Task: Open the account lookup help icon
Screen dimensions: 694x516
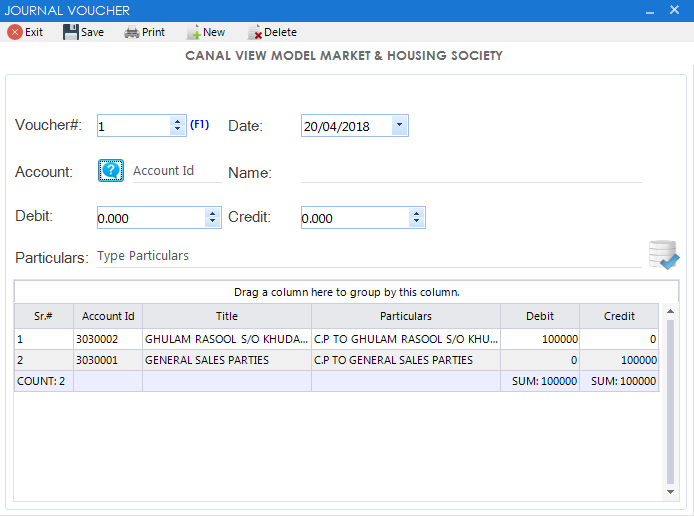Action: 110,171
